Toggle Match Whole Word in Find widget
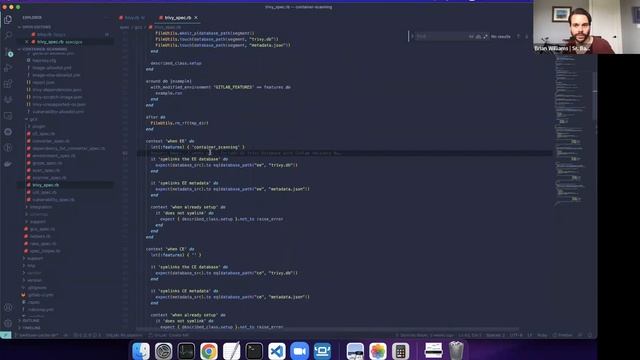The height and width of the screenshot is (360, 640). pos(478,36)
